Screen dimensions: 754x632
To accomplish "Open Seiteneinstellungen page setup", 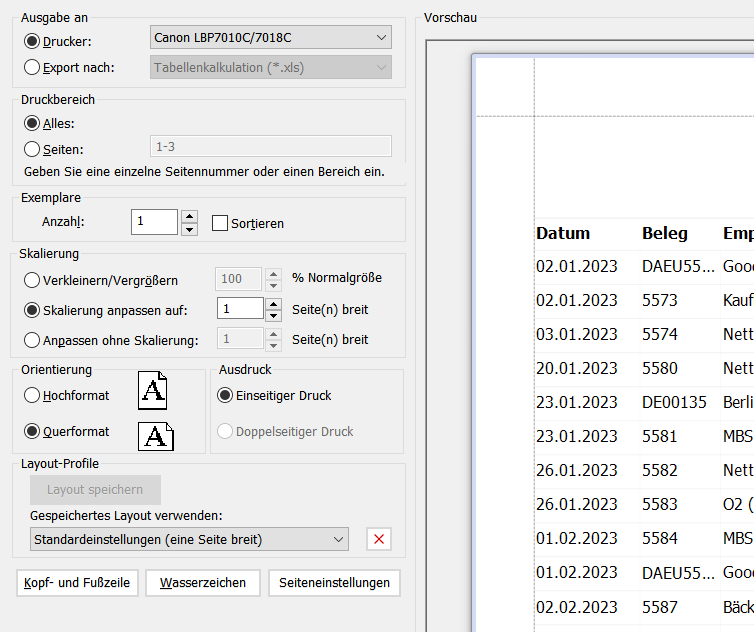I will [x=334, y=583].
